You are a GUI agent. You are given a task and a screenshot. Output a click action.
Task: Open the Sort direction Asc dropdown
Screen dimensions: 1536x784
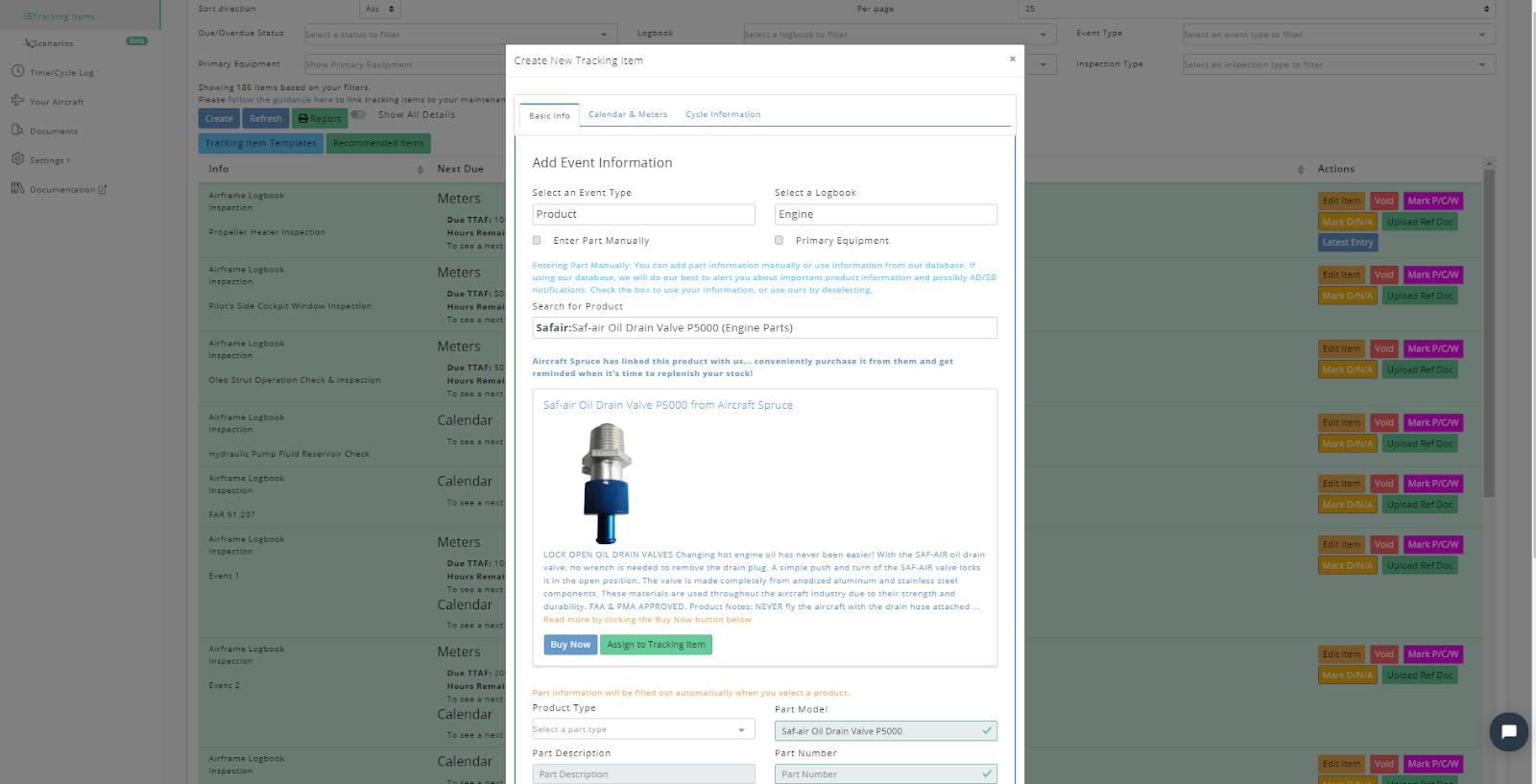pyautogui.click(x=380, y=9)
